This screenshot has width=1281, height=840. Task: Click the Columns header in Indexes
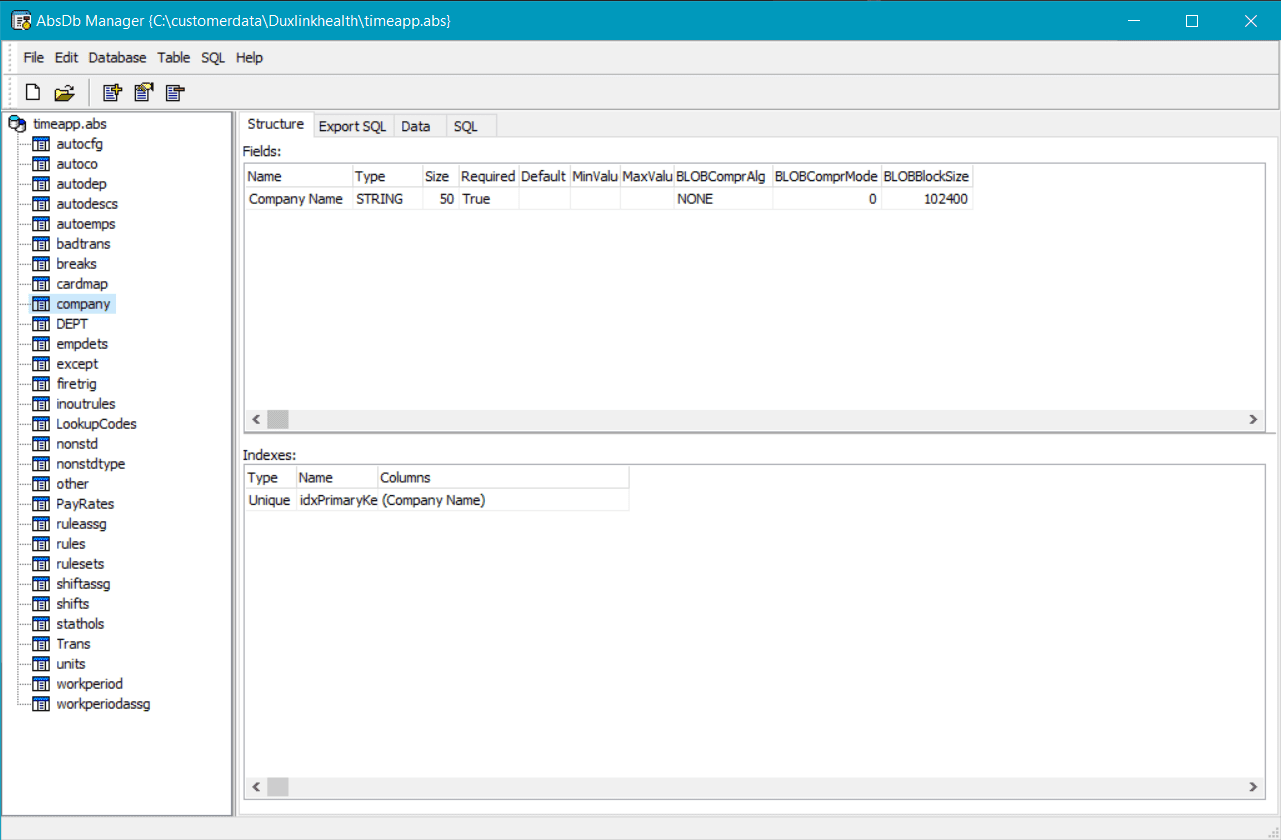tap(503, 478)
